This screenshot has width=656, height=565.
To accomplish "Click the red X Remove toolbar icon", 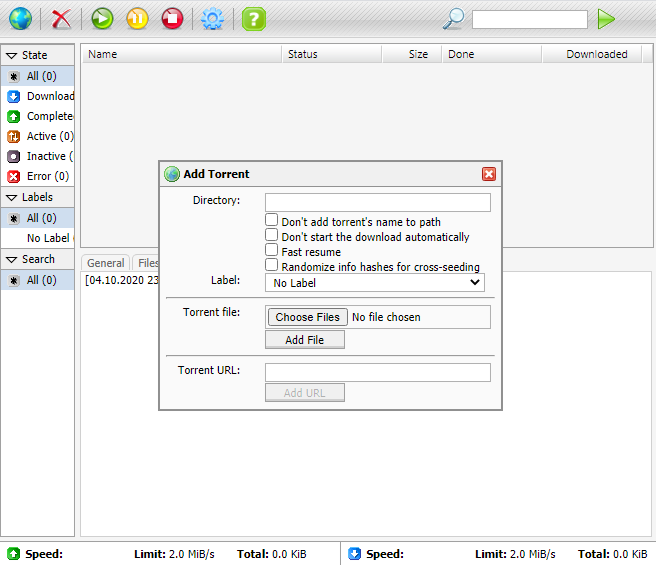I will (x=62, y=19).
